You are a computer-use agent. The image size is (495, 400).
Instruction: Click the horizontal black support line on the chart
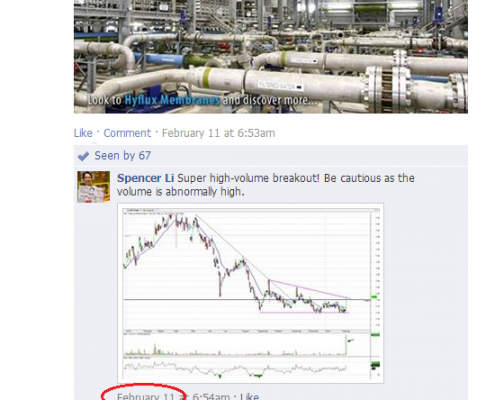coord(247,300)
